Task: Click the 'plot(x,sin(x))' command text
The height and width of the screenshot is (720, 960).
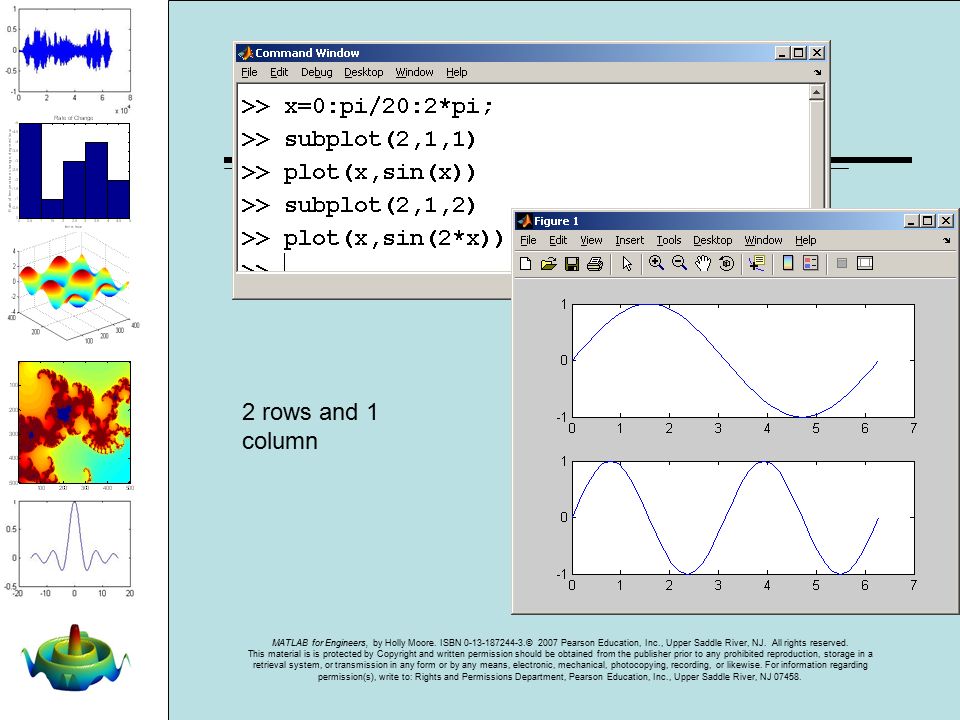Action: [380, 172]
